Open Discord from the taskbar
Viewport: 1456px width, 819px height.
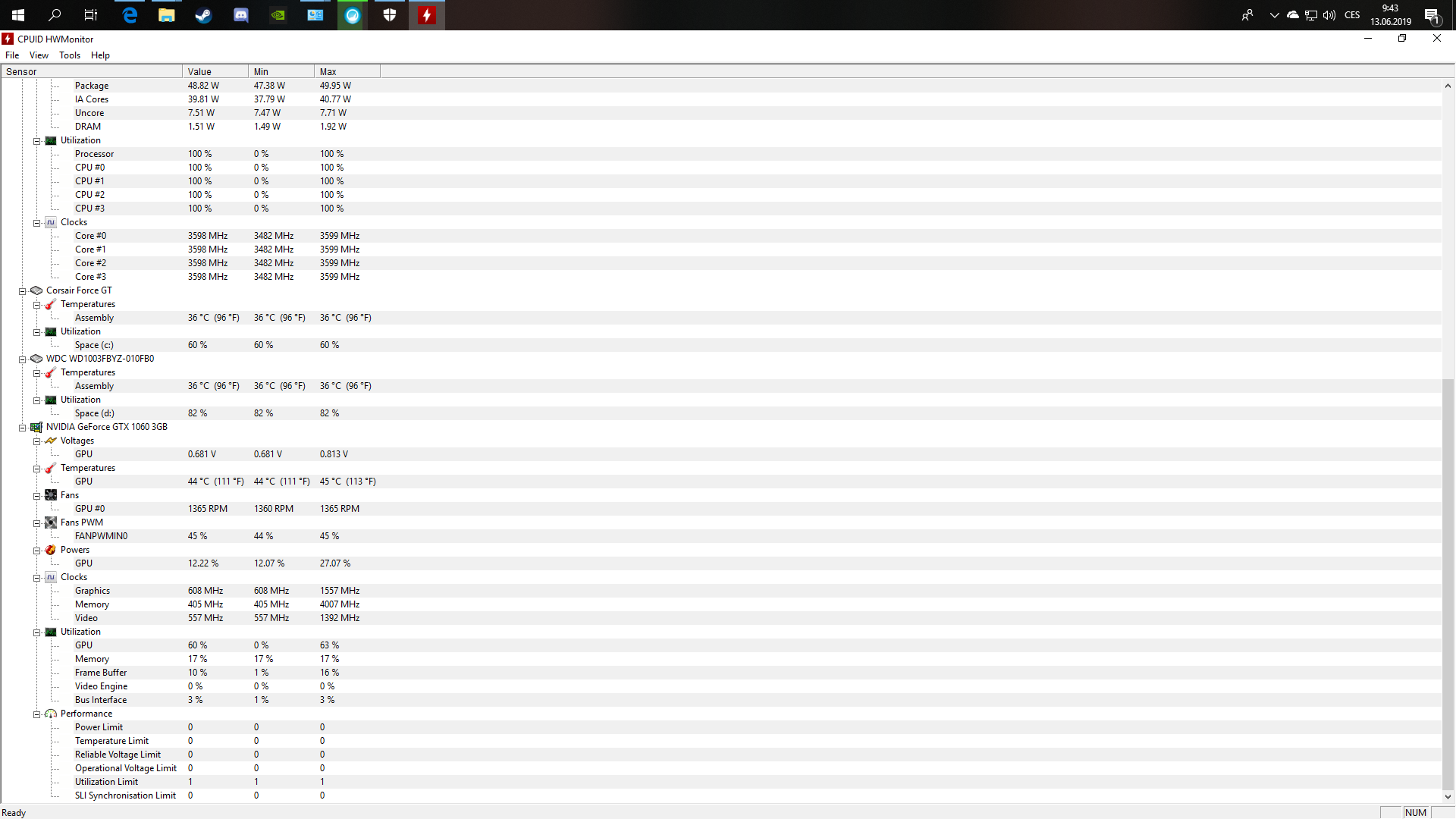[x=240, y=15]
